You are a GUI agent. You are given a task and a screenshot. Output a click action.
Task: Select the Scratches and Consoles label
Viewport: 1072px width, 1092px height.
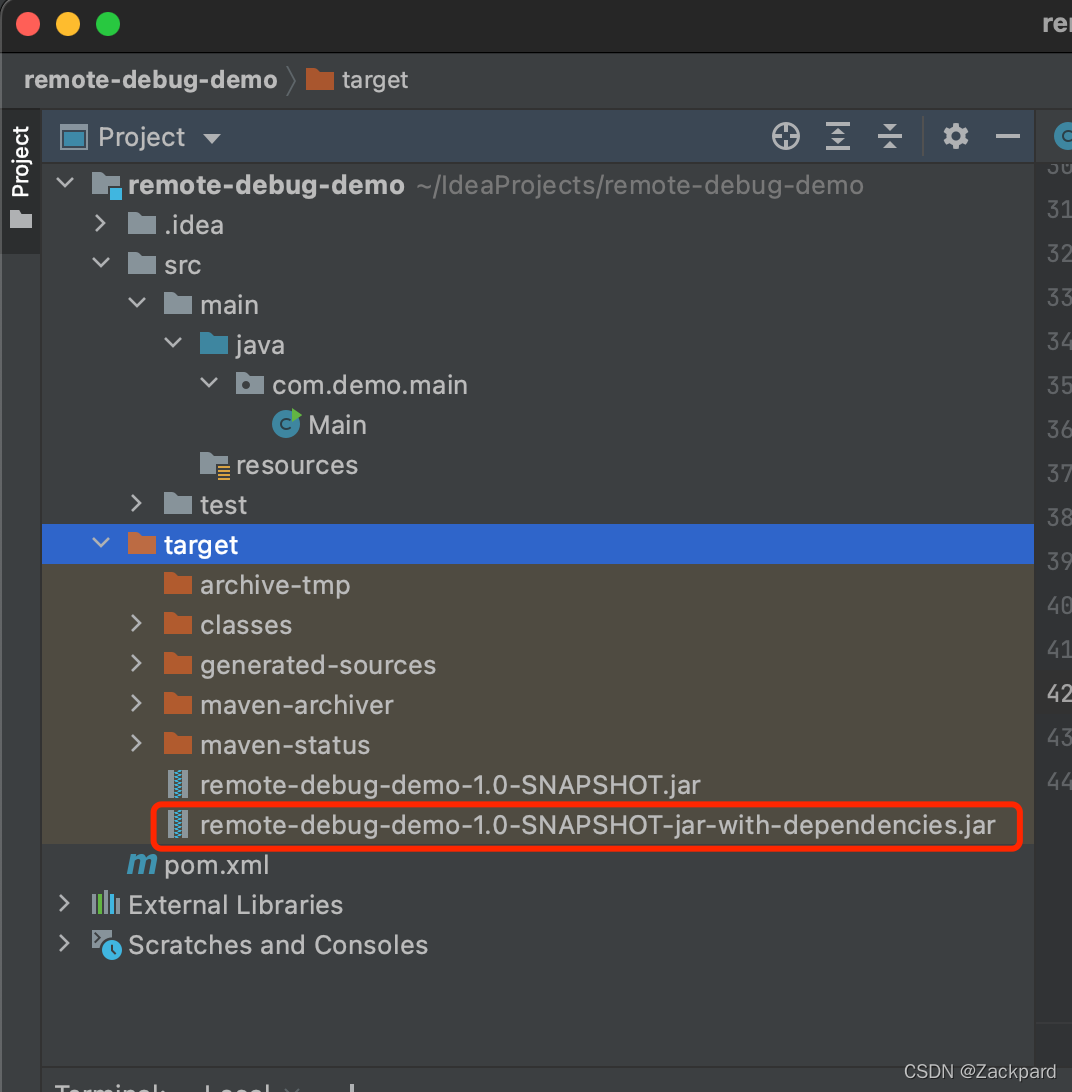(x=278, y=945)
